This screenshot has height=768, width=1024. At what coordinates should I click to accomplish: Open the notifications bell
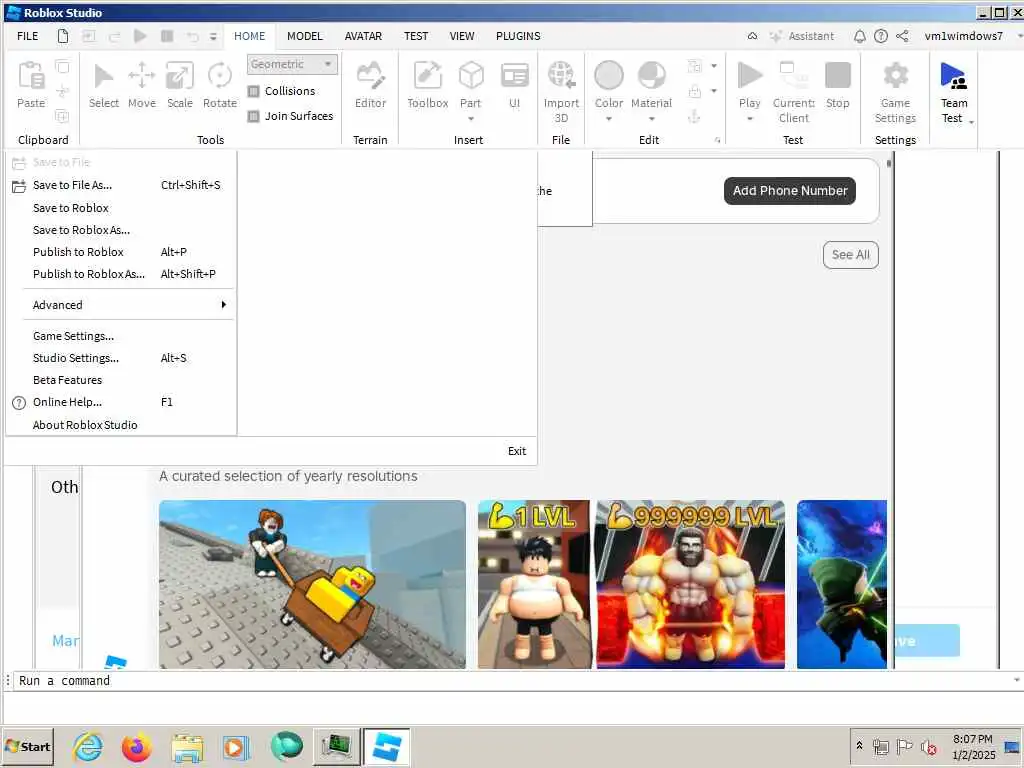859,37
